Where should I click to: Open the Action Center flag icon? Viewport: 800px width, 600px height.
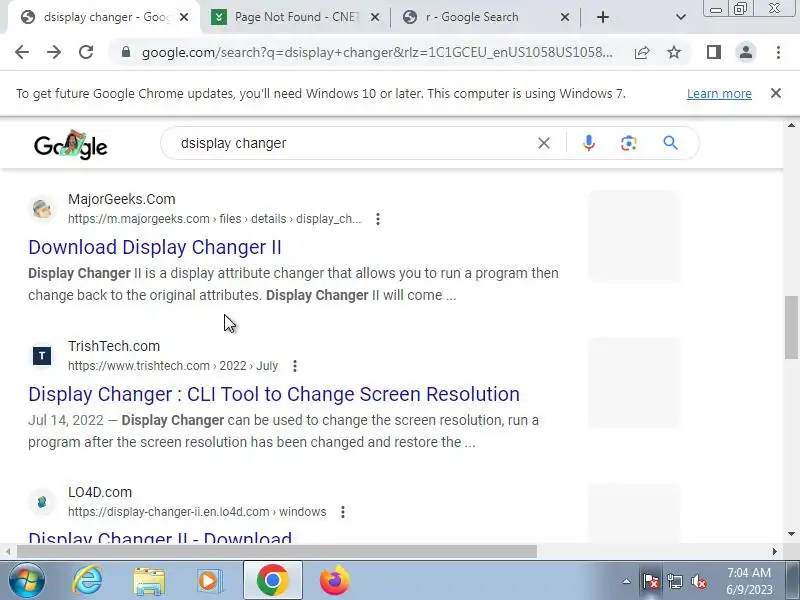[651, 581]
